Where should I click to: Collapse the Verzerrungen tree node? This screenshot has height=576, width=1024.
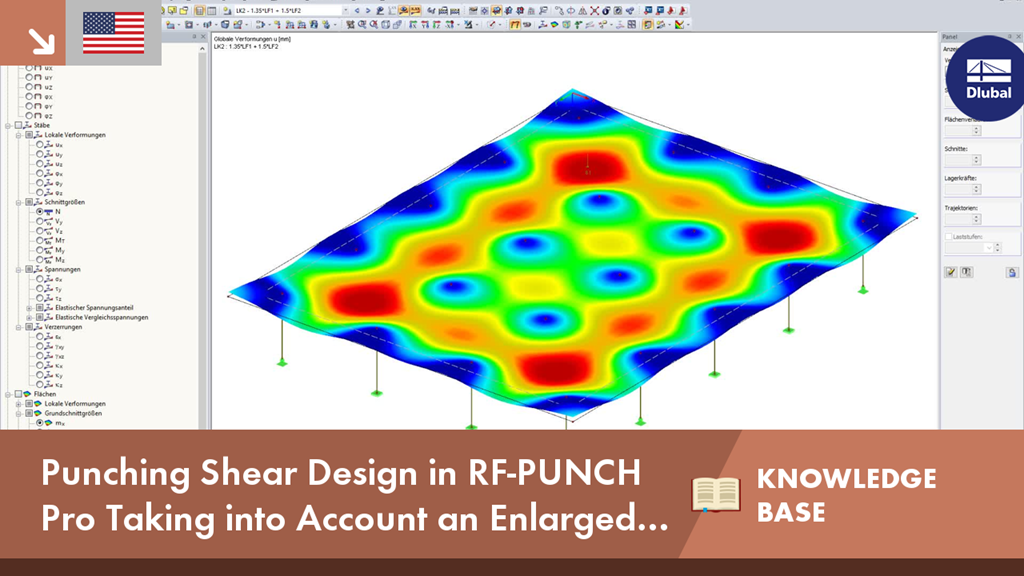pos(19,327)
